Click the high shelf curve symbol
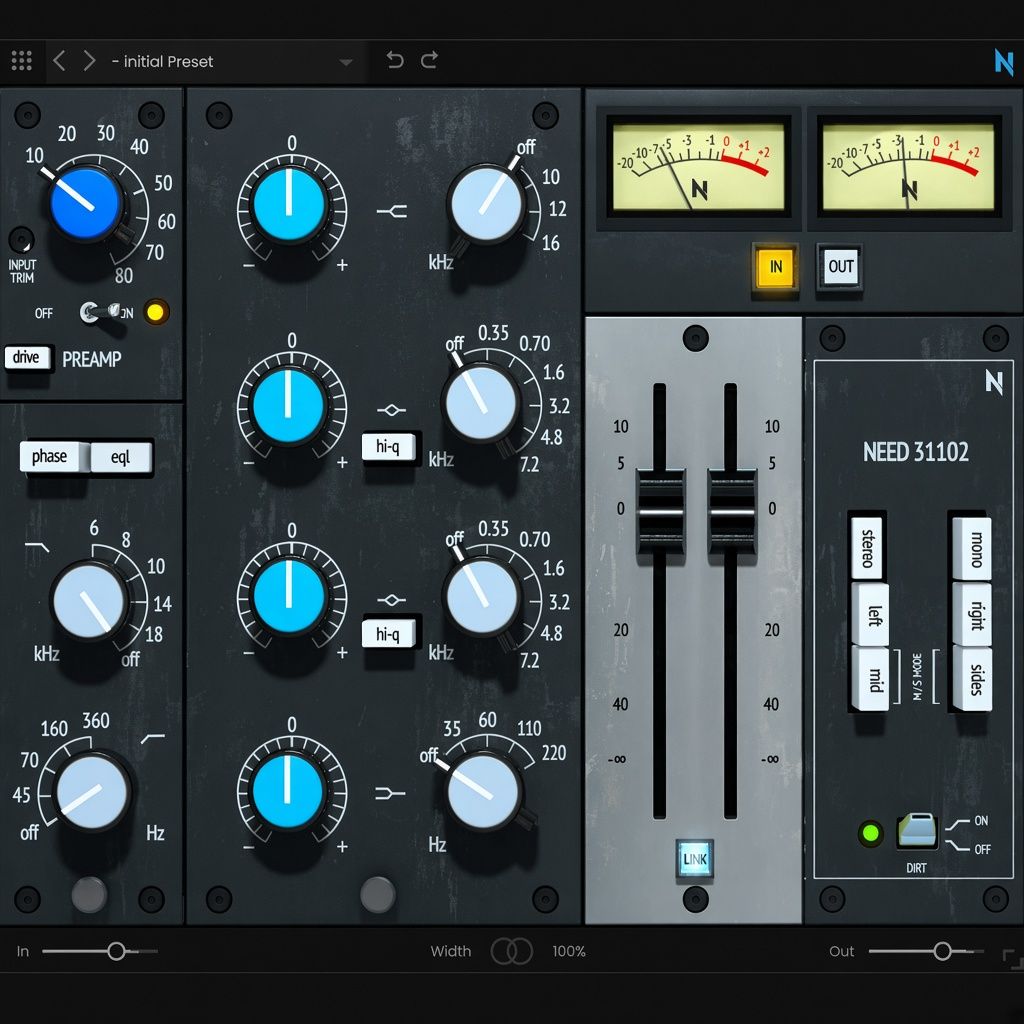Viewport: 1024px width, 1024px height. pos(392,211)
